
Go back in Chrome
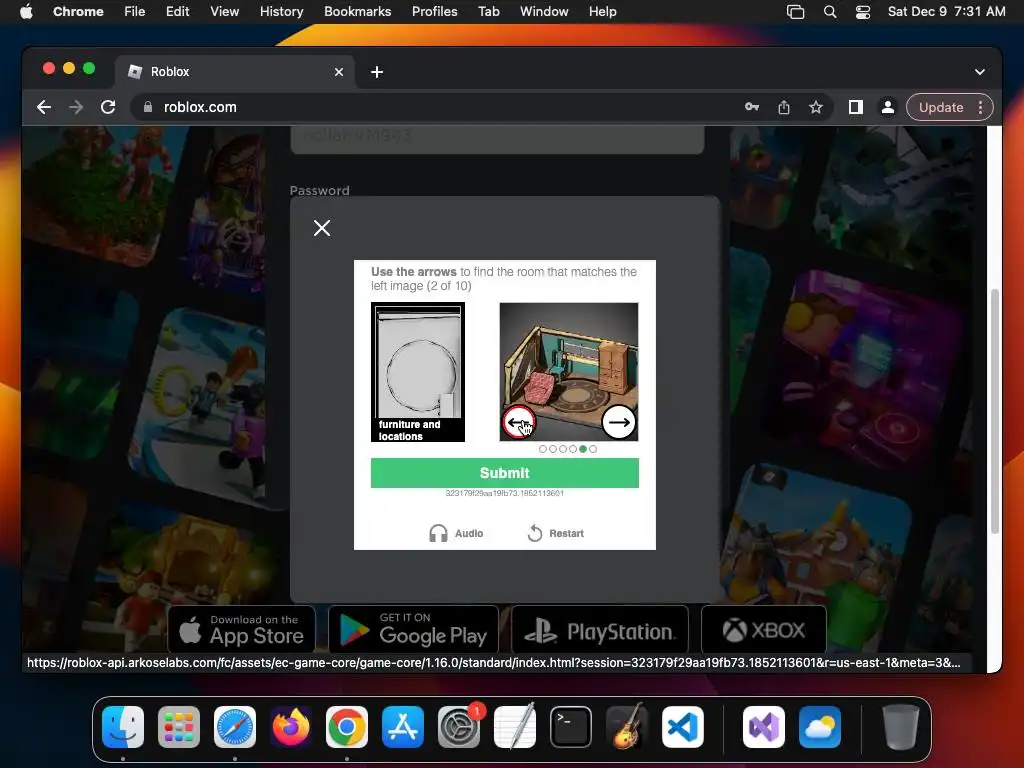(44, 107)
